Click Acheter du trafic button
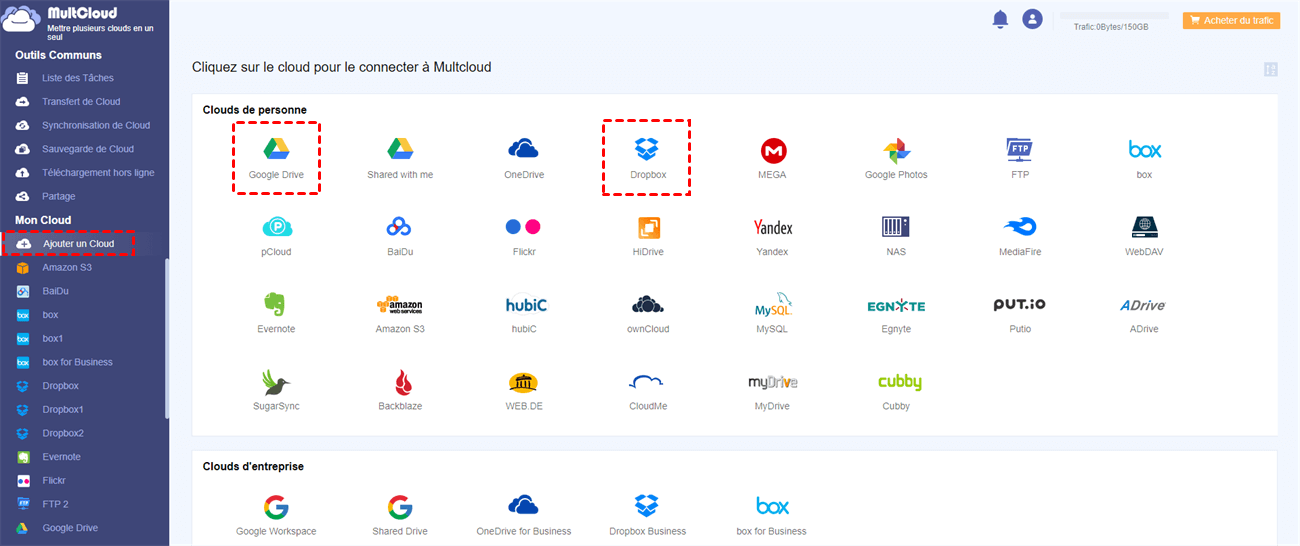The image size is (1300, 546). [1231, 20]
